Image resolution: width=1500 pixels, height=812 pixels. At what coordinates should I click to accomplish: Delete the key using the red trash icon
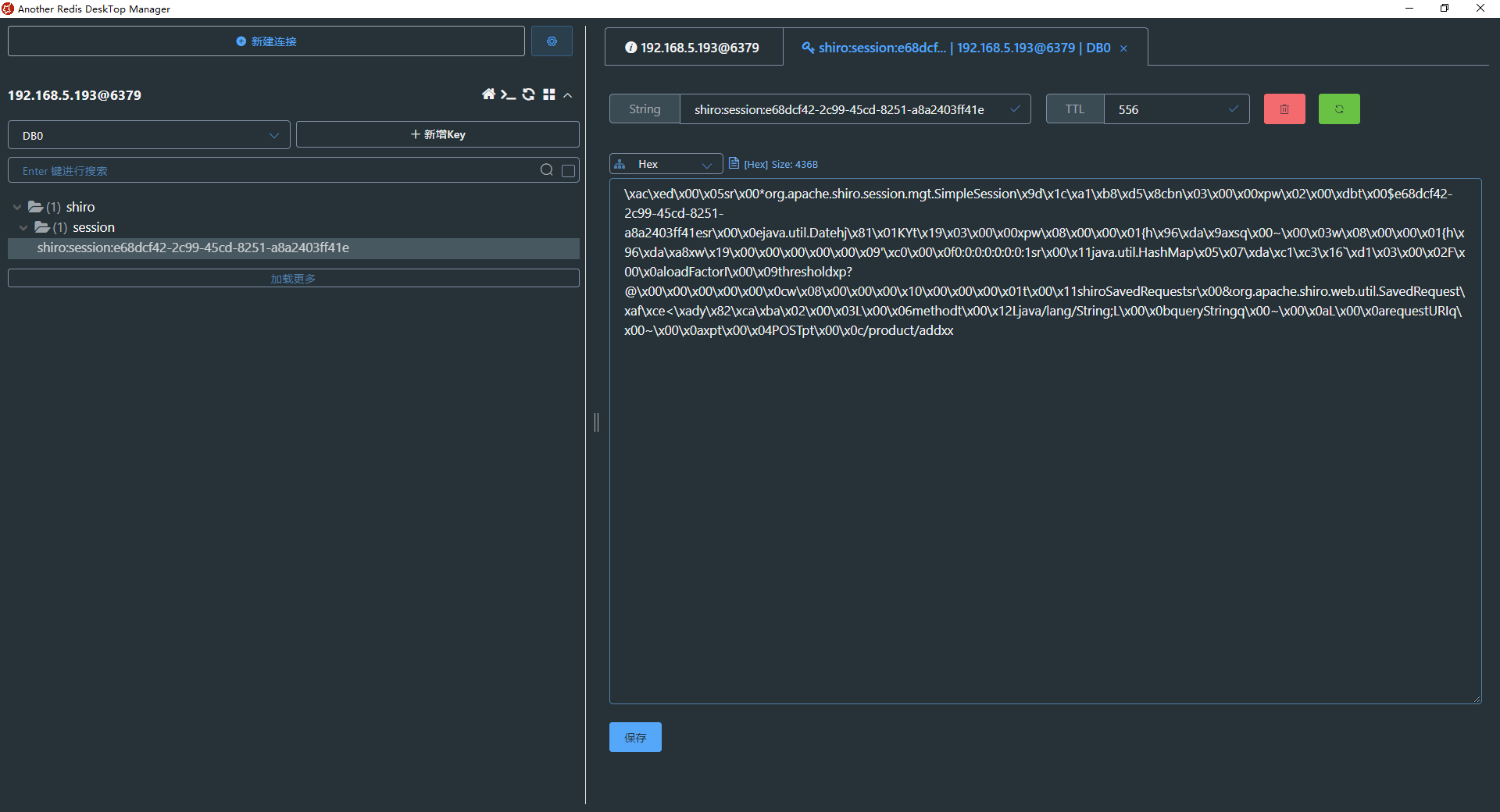pyautogui.click(x=1284, y=109)
